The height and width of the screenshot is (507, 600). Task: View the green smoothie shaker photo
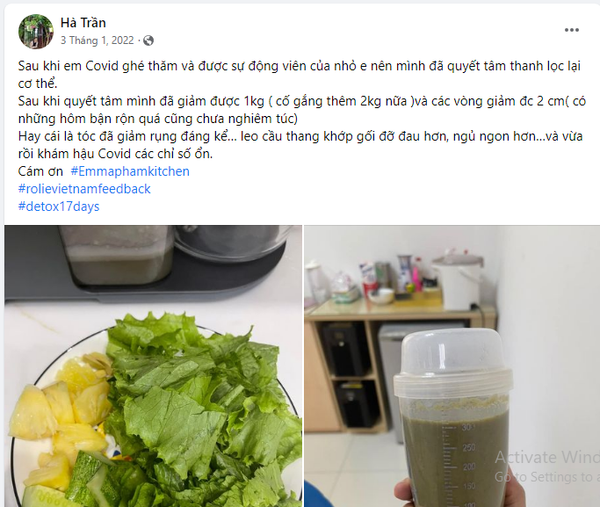(x=452, y=366)
